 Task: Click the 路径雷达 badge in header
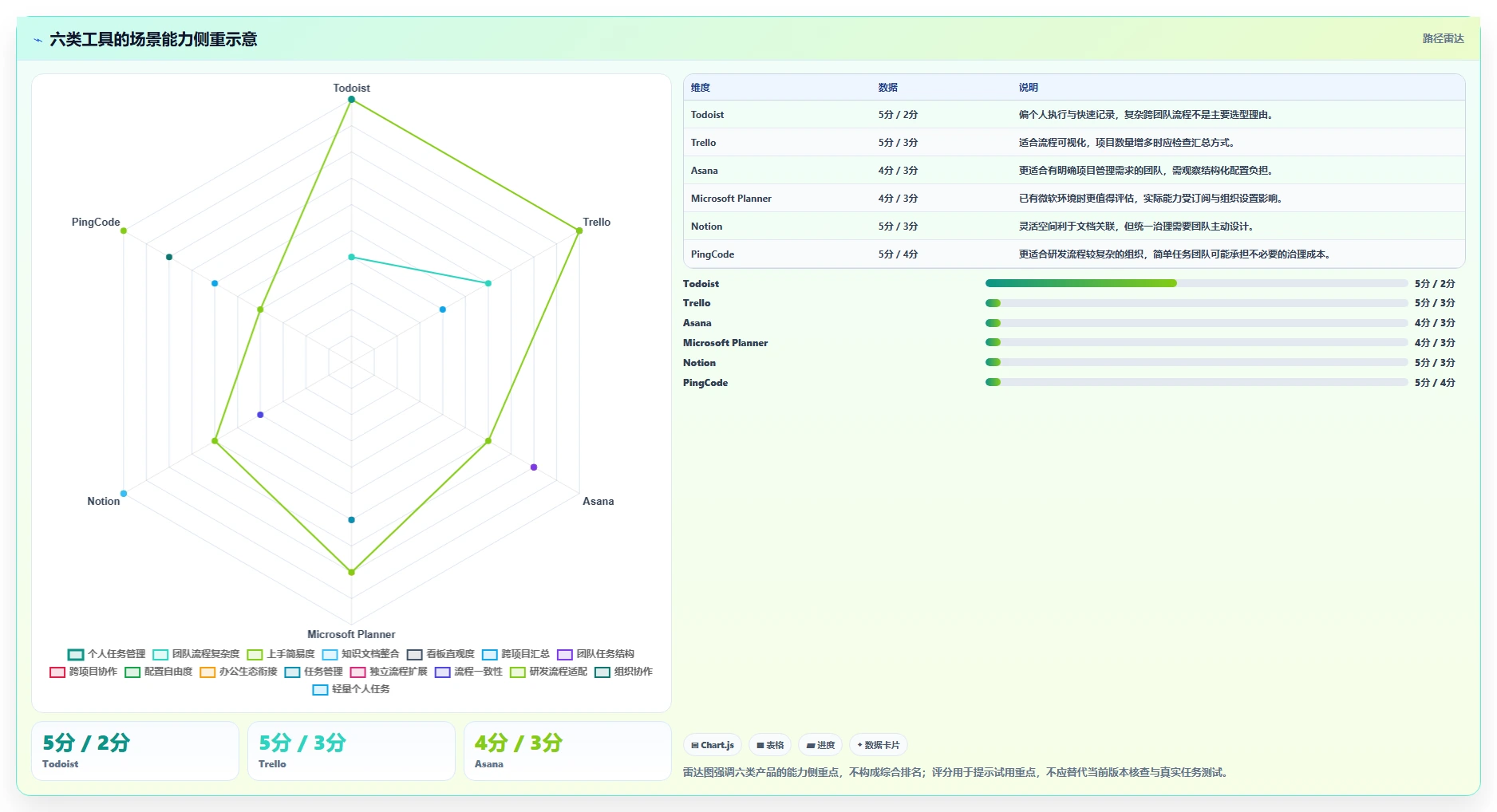pyautogui.click(x=1443, y=38)
